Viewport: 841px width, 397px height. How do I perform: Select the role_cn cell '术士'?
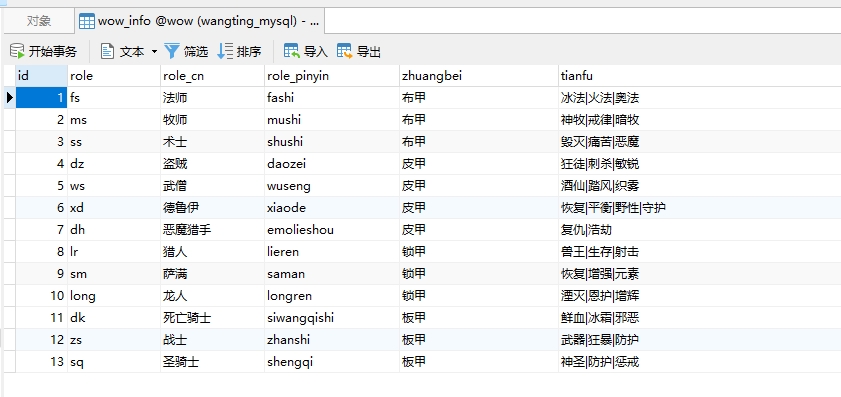pos(212,142)
